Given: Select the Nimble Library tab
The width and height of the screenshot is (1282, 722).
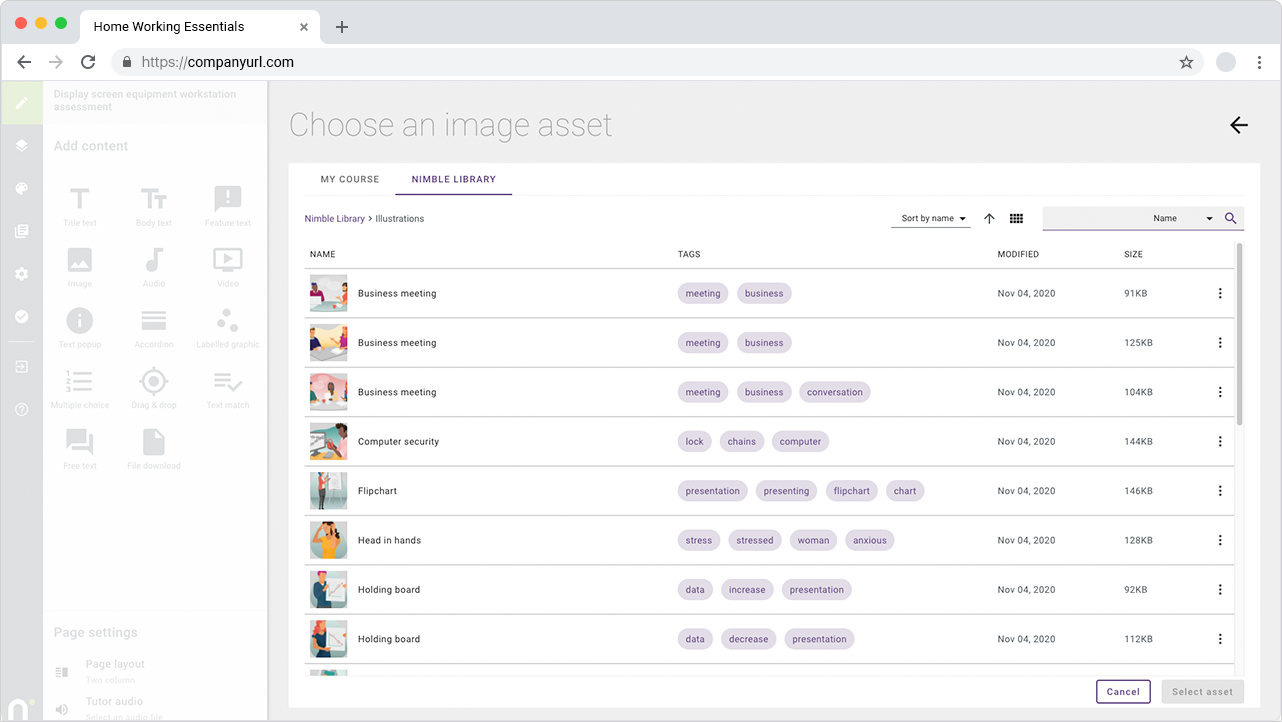Looking at the screenshot, I should point(453,180).
